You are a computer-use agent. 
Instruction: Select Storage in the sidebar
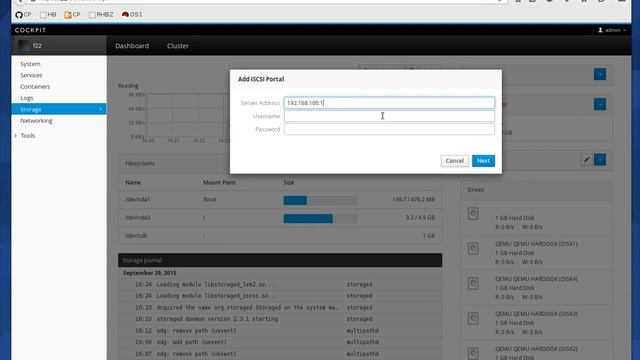(59, 109)
